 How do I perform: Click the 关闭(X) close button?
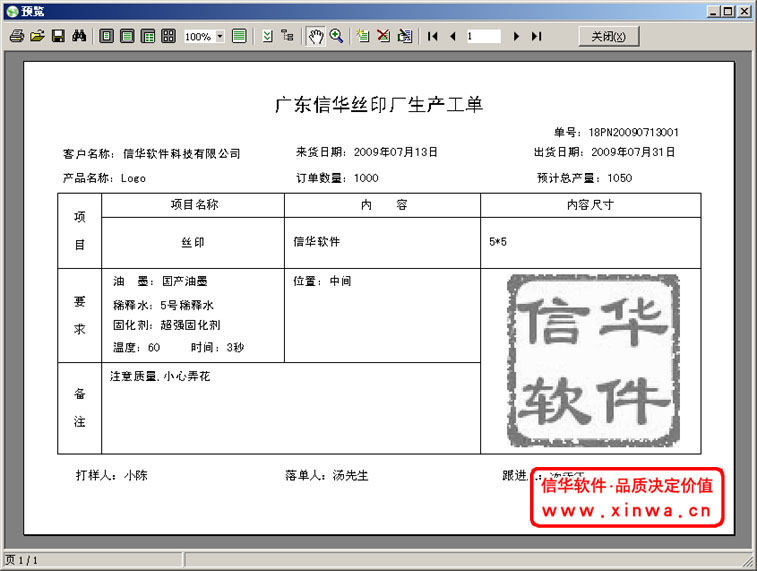[x=609, y=36]
